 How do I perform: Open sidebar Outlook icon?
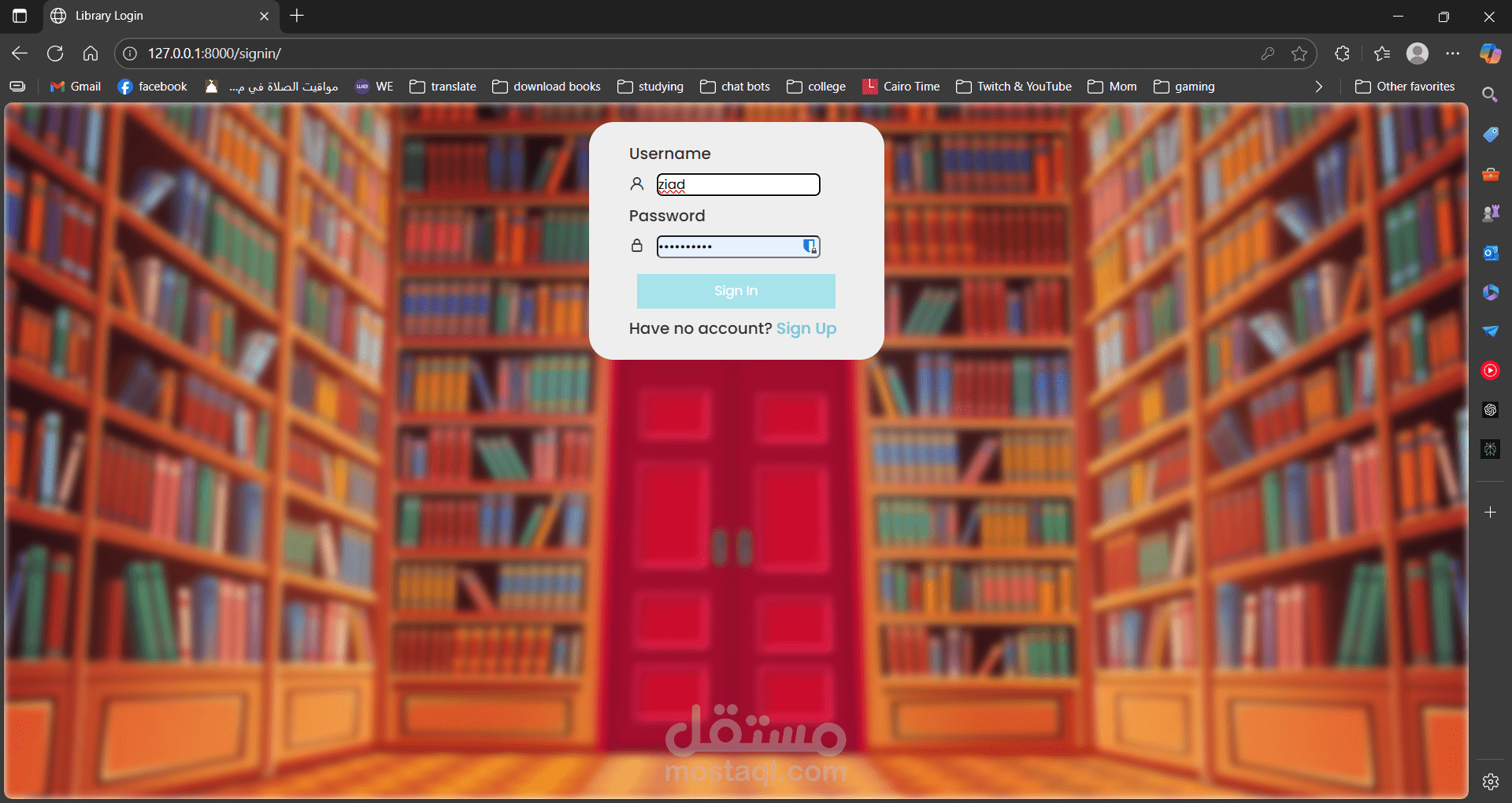(1490, 253)
